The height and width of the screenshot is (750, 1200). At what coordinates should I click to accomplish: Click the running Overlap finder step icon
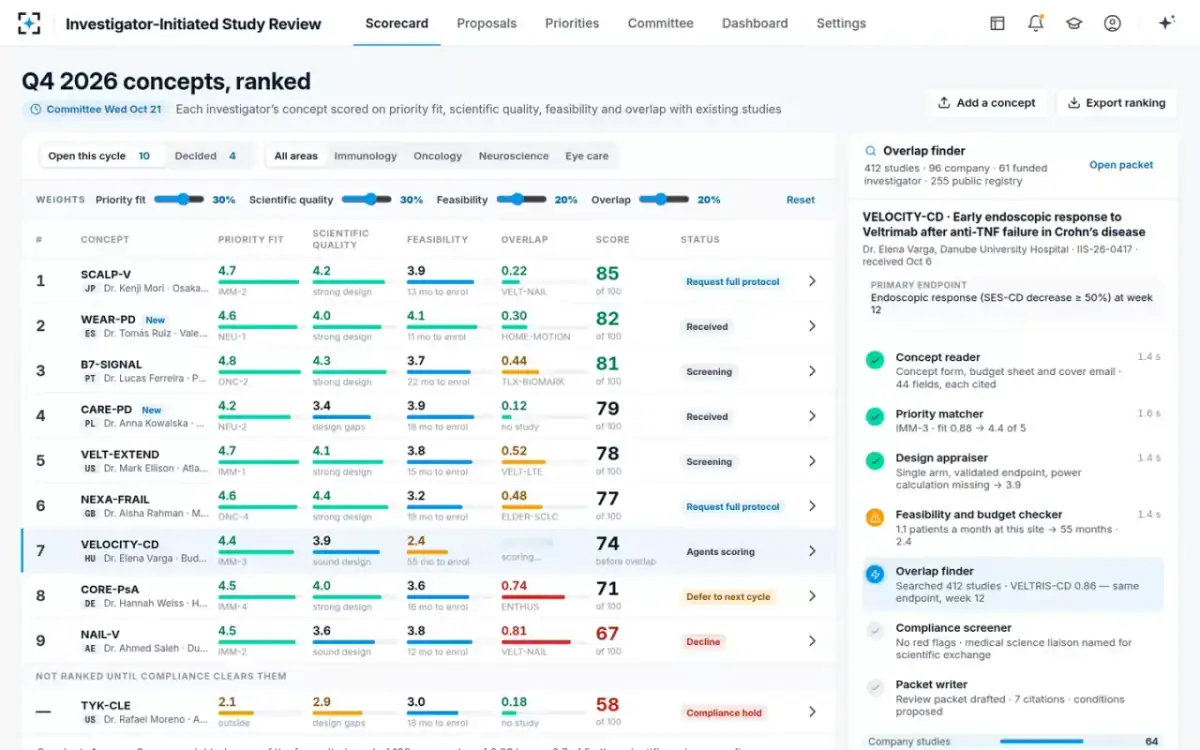click(x=875, y=574)
